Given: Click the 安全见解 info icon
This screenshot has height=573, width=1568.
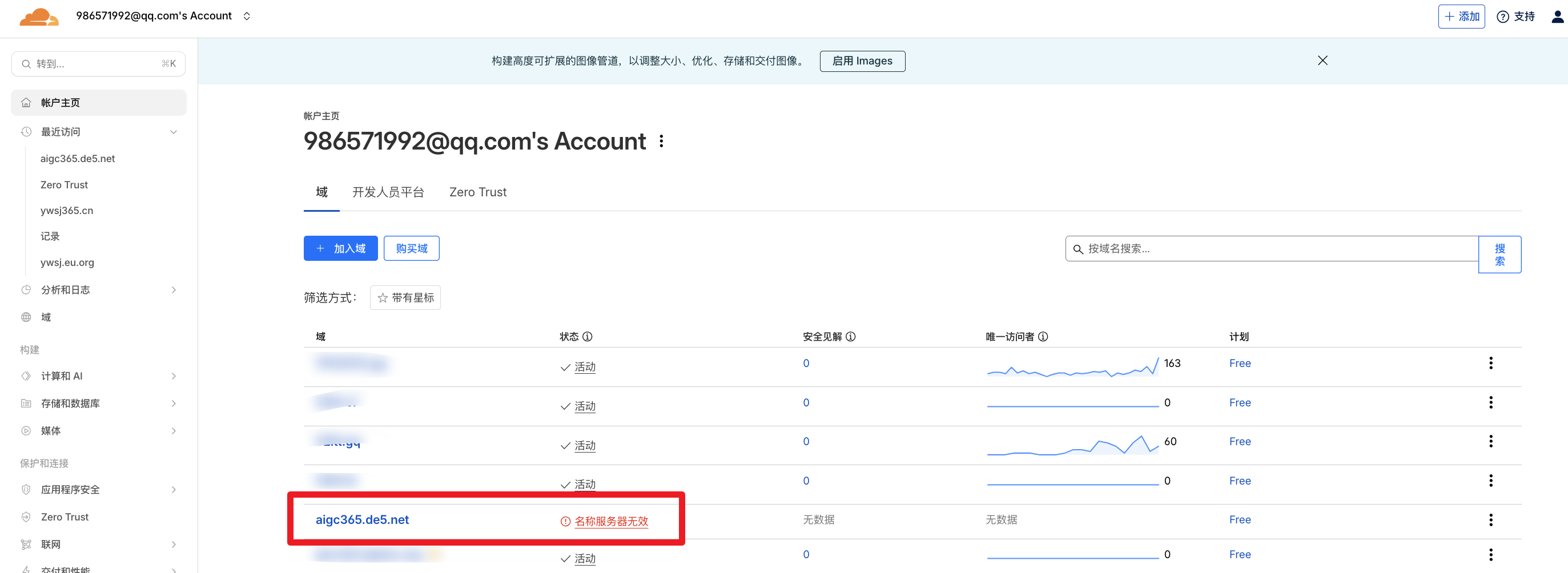Looking at the screenshot, I should pos(850,336).
